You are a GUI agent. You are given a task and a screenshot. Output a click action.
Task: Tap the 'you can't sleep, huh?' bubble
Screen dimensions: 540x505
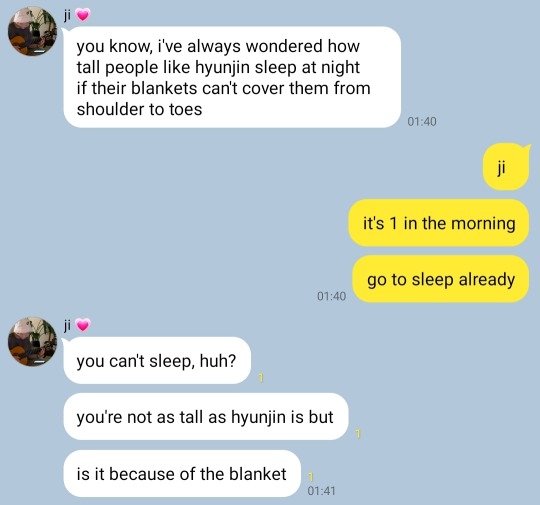[157, 360]
